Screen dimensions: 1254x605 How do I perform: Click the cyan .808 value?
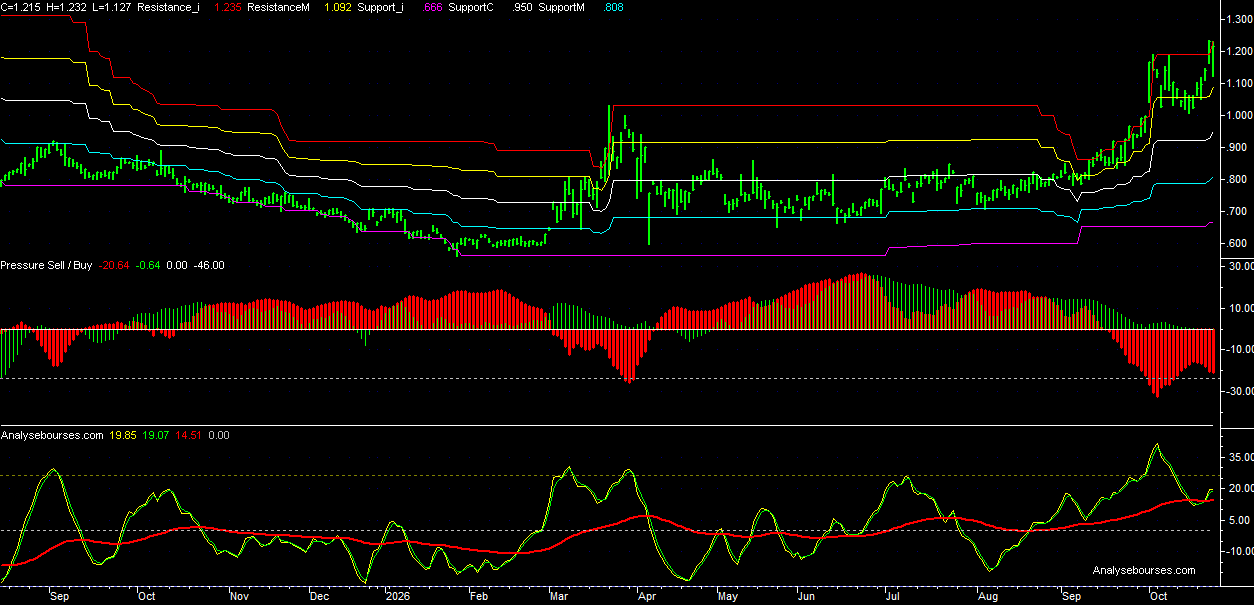(611, 6)
